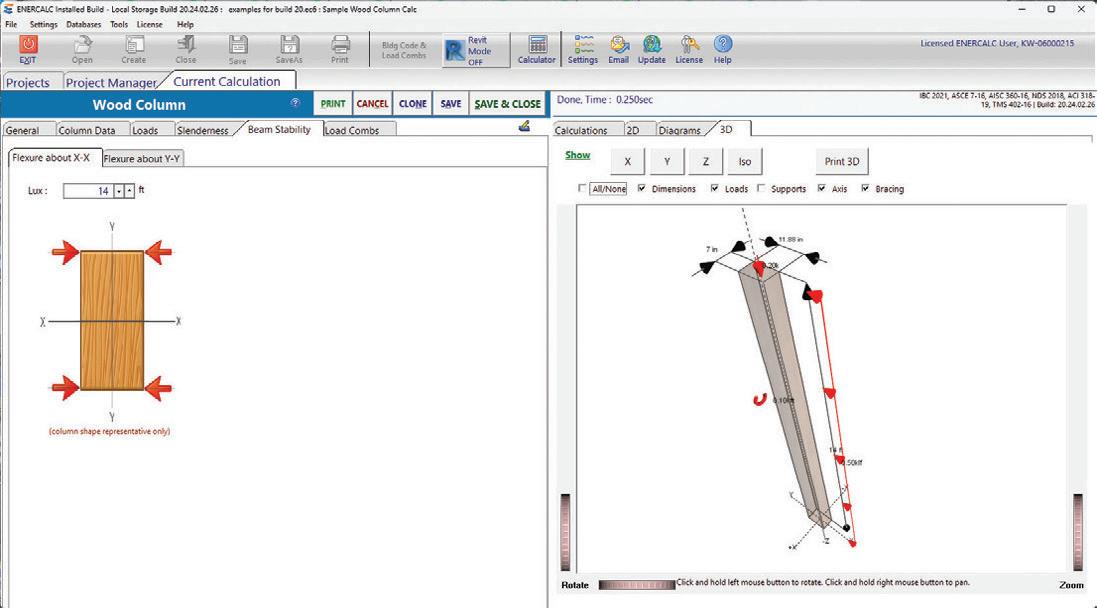This screenshot has width=1097, height=608.
Task: Click the CLONE button
Action: [413, 104]
